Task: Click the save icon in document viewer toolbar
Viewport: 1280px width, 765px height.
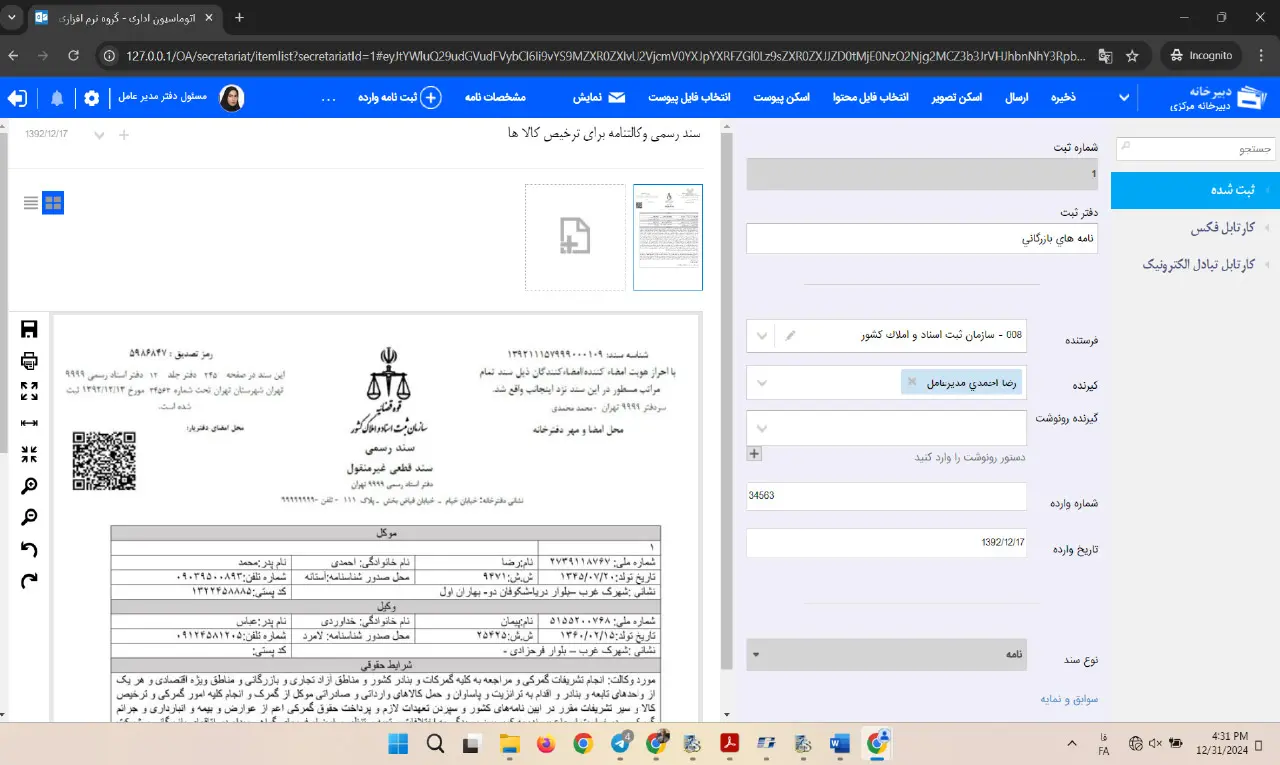Action: [x=29, y=330]
